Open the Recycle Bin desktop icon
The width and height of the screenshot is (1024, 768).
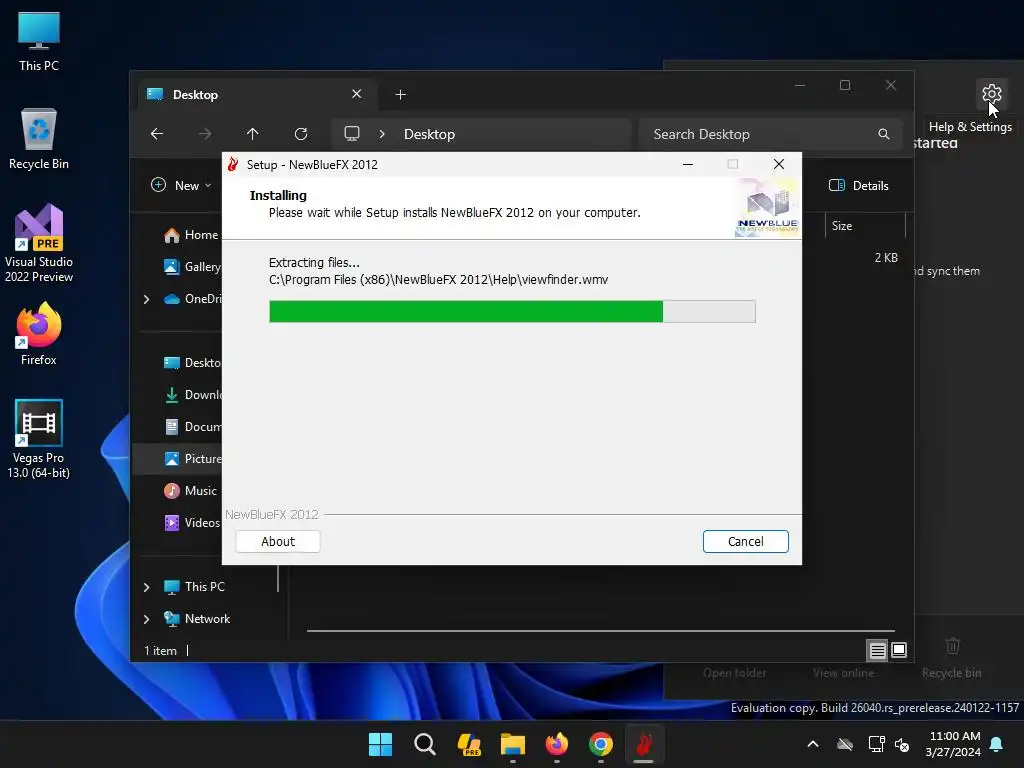click(39, 139)
